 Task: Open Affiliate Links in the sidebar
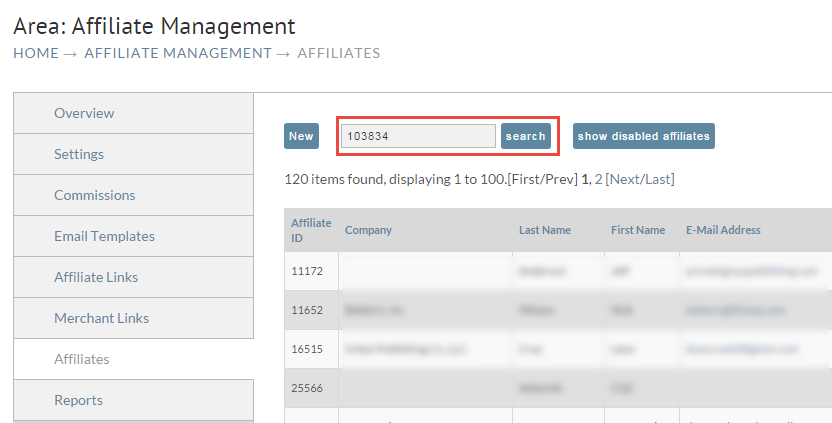tap(134, 277)
